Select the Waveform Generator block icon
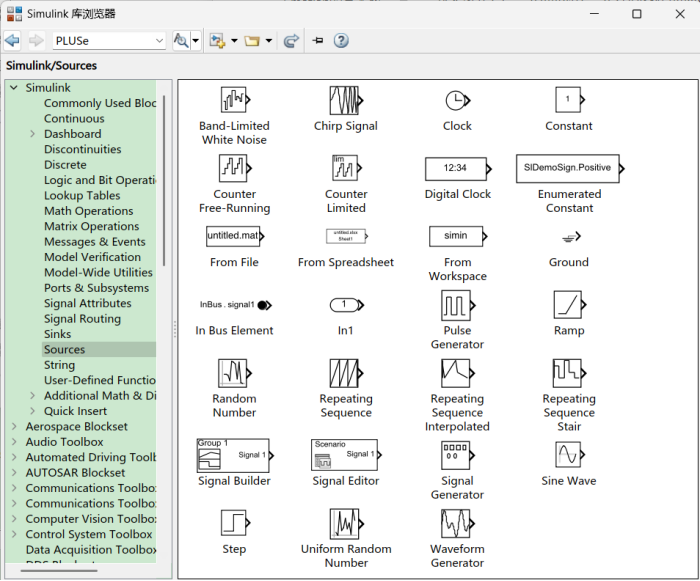Screen dimensions: 700x581 click(x=458, y=523)
